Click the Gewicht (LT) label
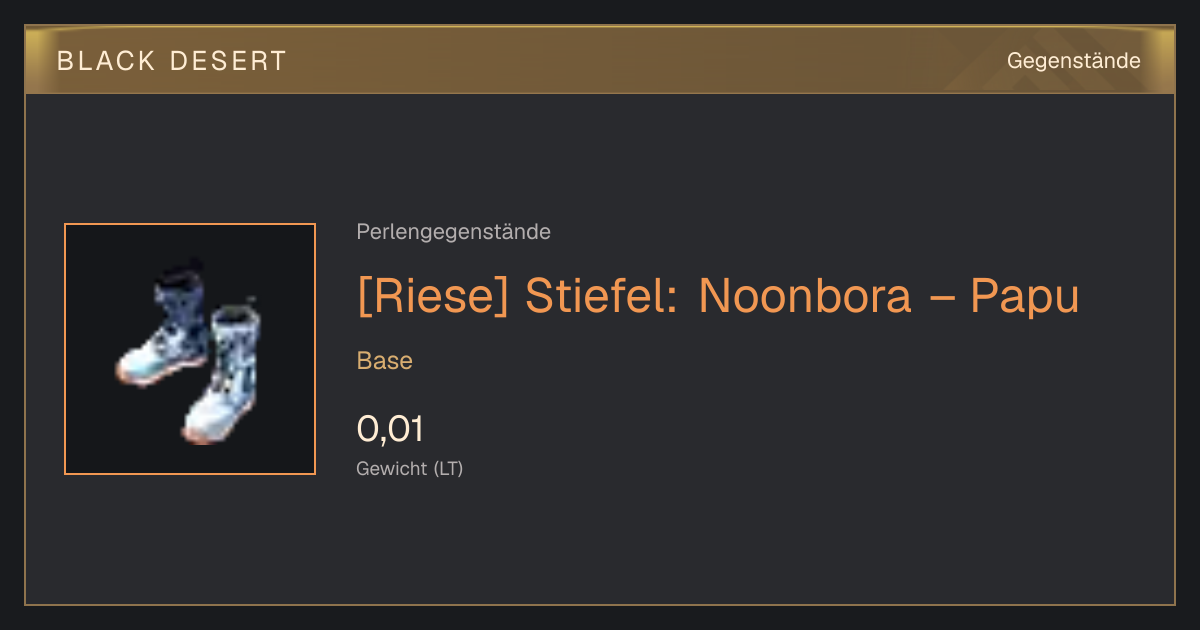 click(409, 468)
